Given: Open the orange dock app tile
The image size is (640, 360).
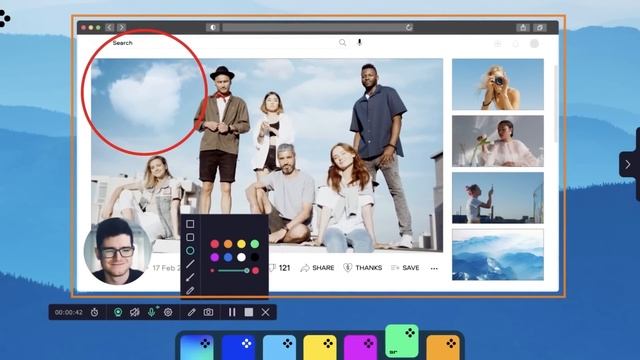Looking at the screenshot, I should (x=443, y=347).
